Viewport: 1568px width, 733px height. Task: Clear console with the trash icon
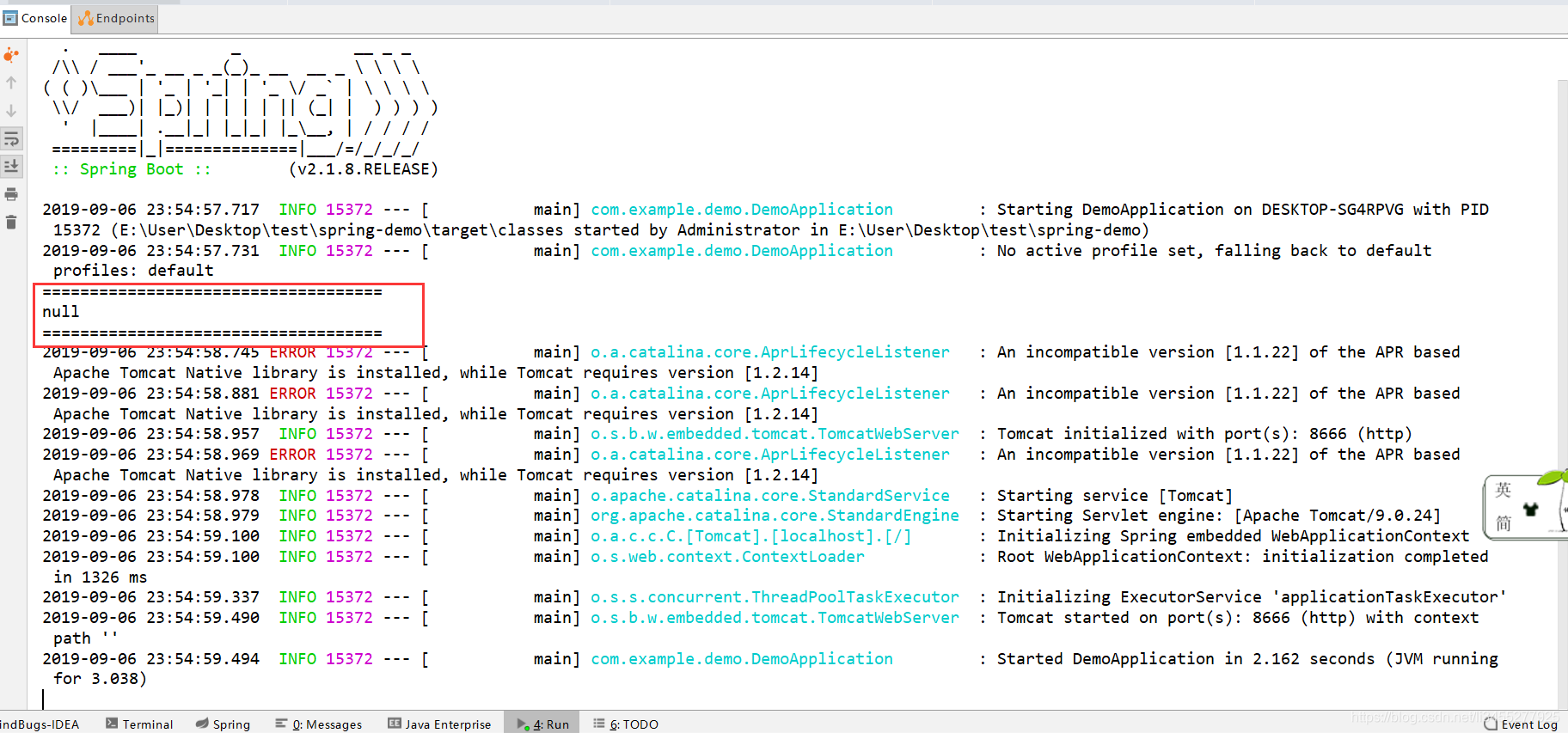click(11, 223)
